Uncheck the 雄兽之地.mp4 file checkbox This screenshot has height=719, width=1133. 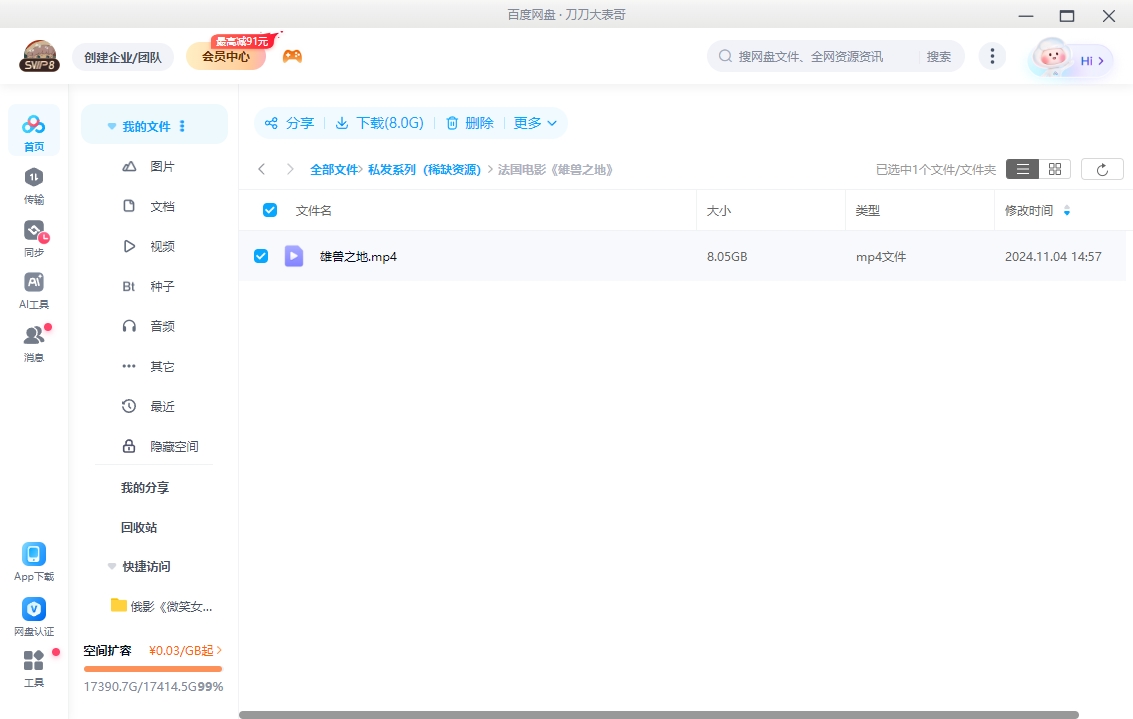261,256
